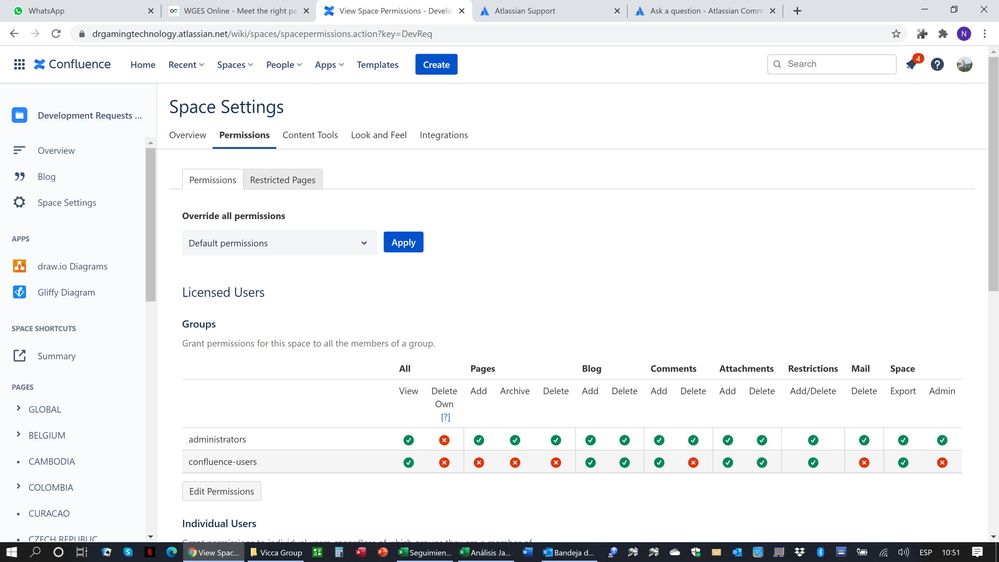Image resolution: width=999 pixels, height=562 pixels.
Task: Click the blue Create button
Action: click(x=436, y=64)
